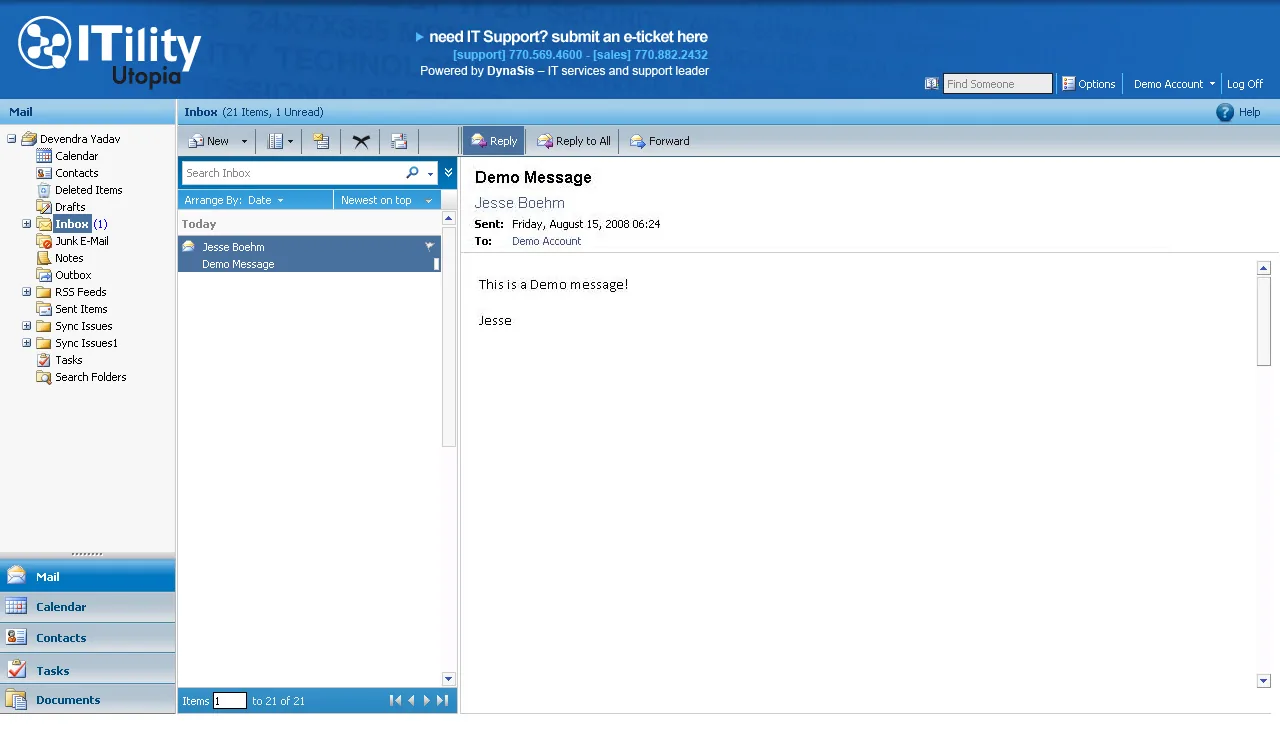
Task: Click the Calendar folder icon in tree
Action: [44, 156]
